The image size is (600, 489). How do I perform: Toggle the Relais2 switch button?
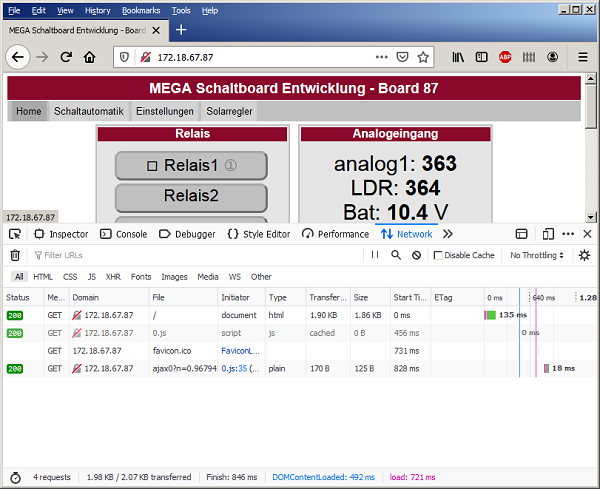[x=191, y=196]
